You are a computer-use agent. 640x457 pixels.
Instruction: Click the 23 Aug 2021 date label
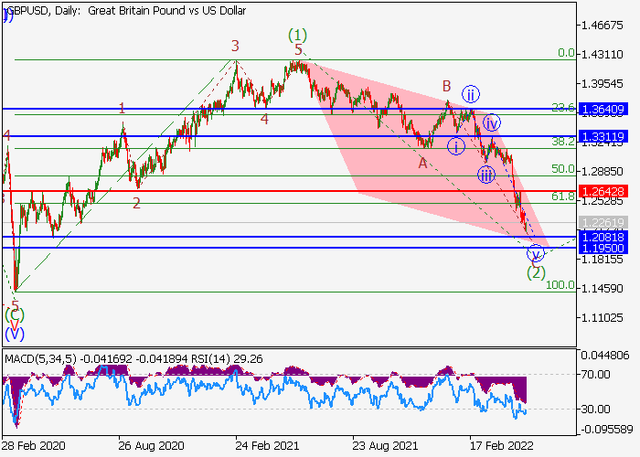(x=384, y=446)
